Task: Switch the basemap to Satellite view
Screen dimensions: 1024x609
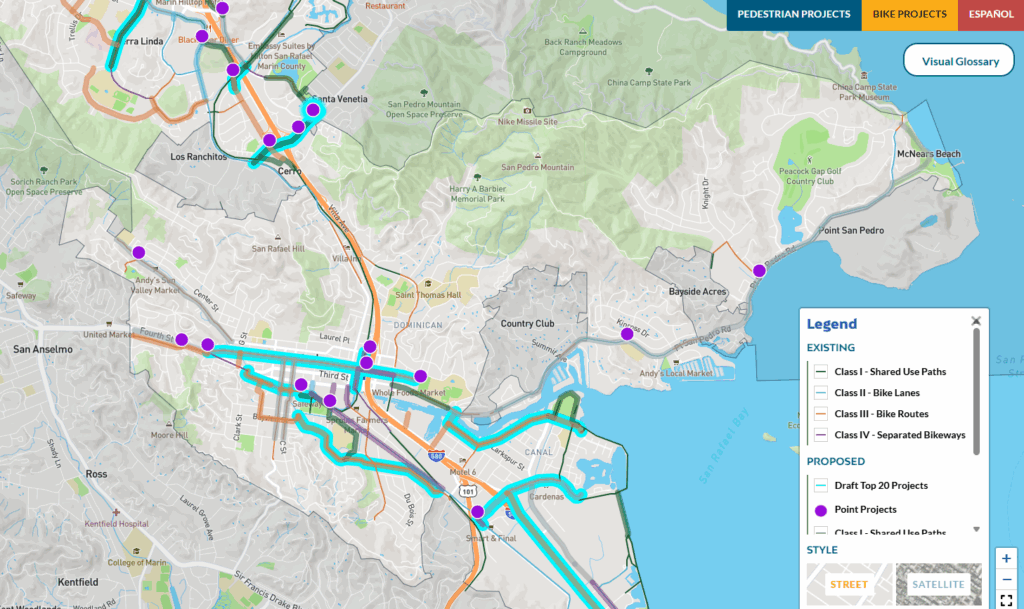Action: (938, 584)
